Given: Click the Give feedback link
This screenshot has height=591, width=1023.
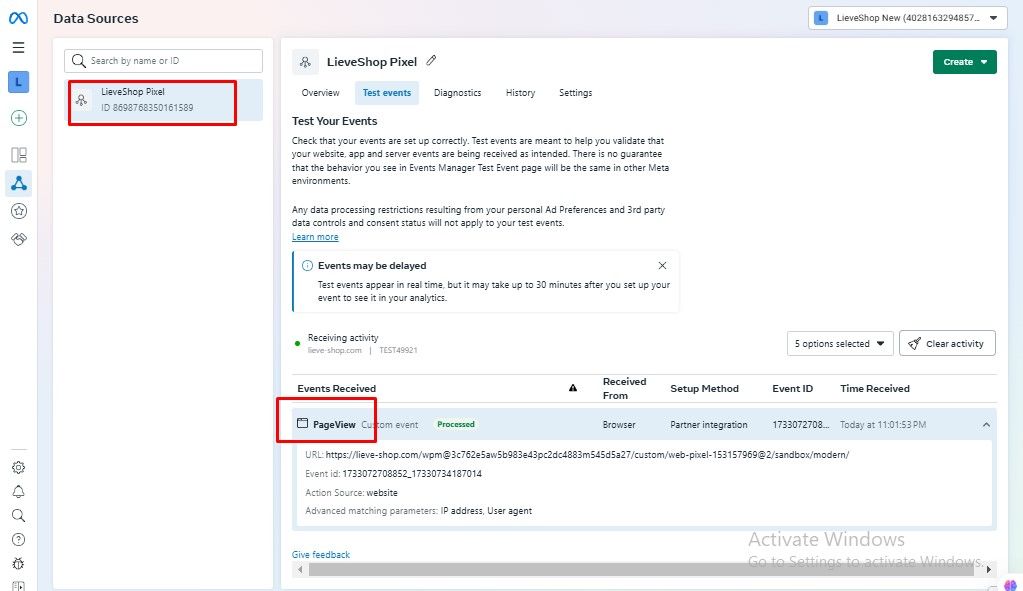Looking at the screenshot, I should (x=321, y=554).
